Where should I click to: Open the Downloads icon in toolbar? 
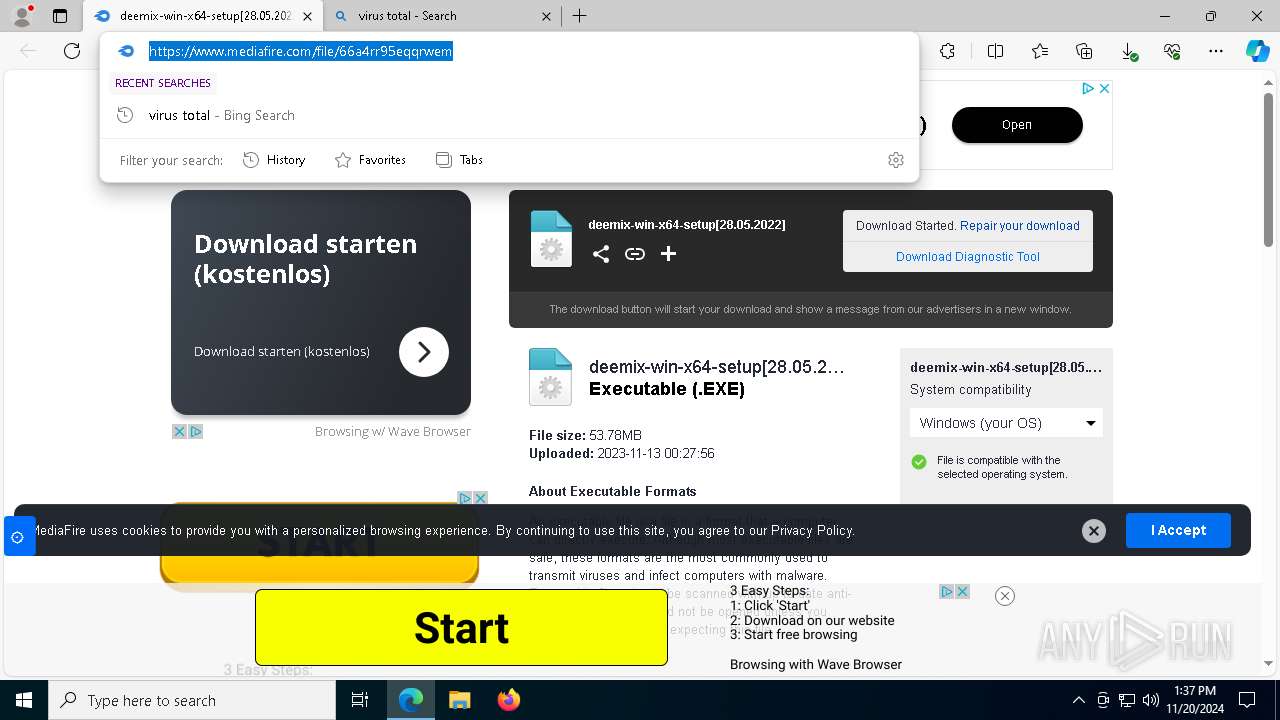[1128, 51]
